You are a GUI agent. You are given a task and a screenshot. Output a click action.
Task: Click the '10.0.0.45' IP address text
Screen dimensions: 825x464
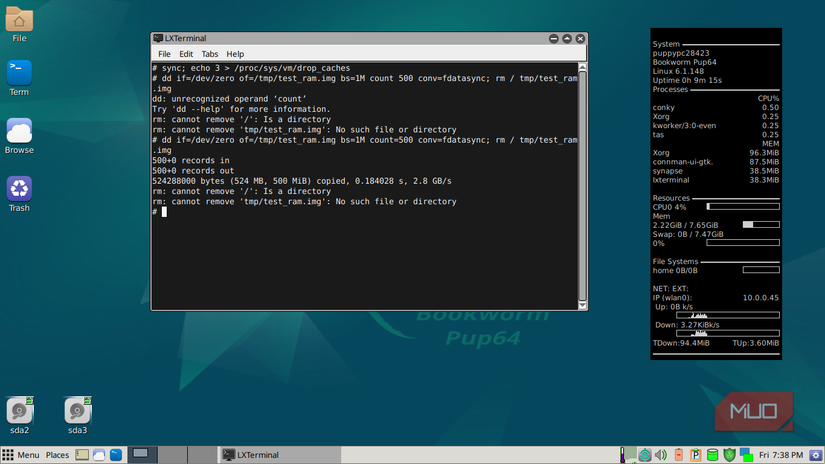761,298
